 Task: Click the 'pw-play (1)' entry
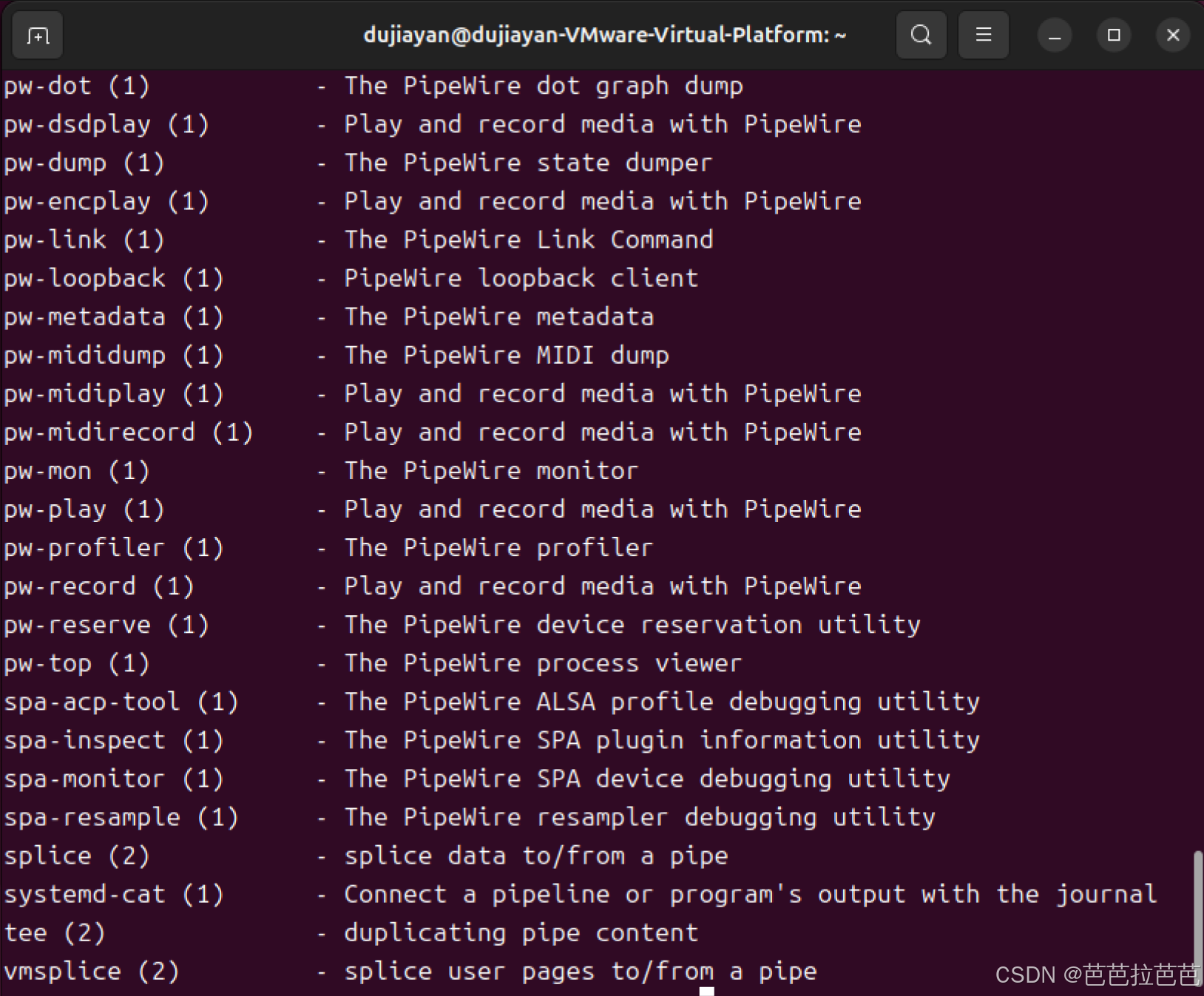84,509
